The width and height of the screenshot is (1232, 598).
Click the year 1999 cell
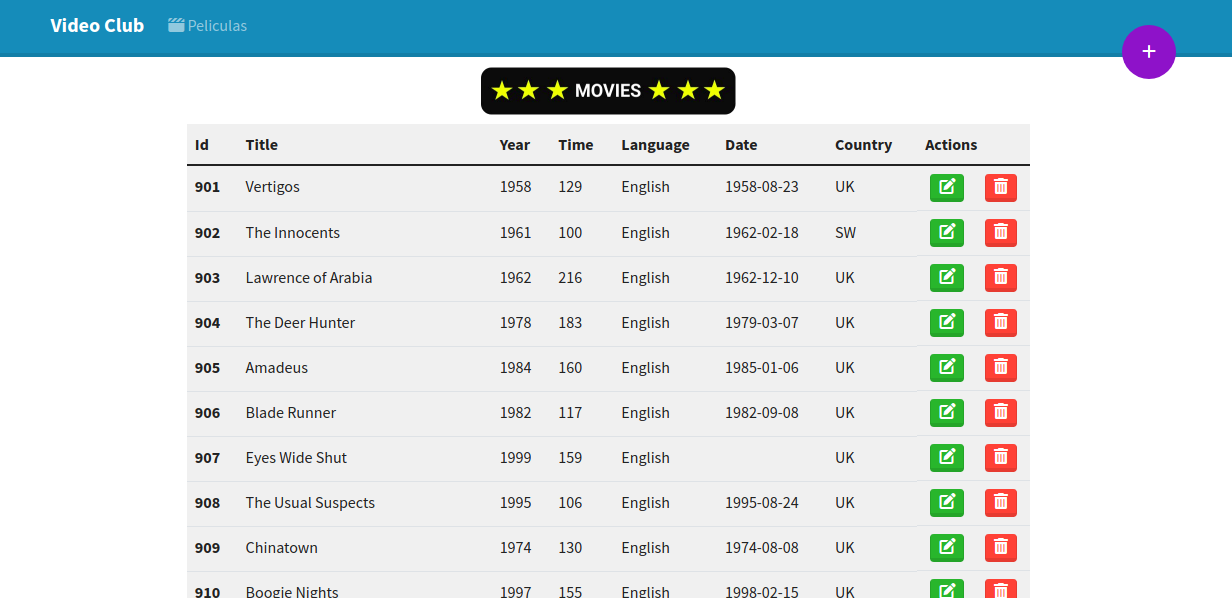pyautogui.click(x=516, y=458)
